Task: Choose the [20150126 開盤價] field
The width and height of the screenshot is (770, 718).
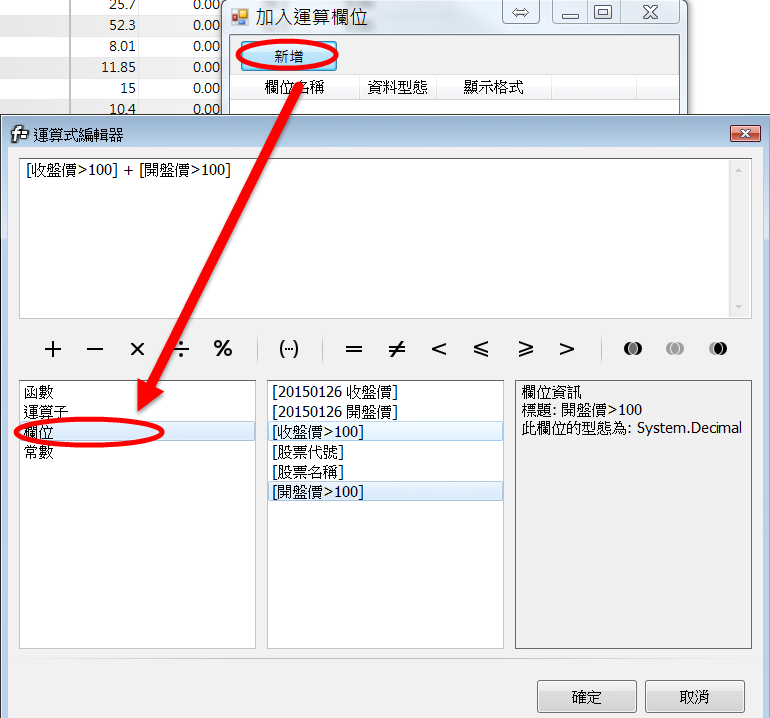Action: coord(385,412)
